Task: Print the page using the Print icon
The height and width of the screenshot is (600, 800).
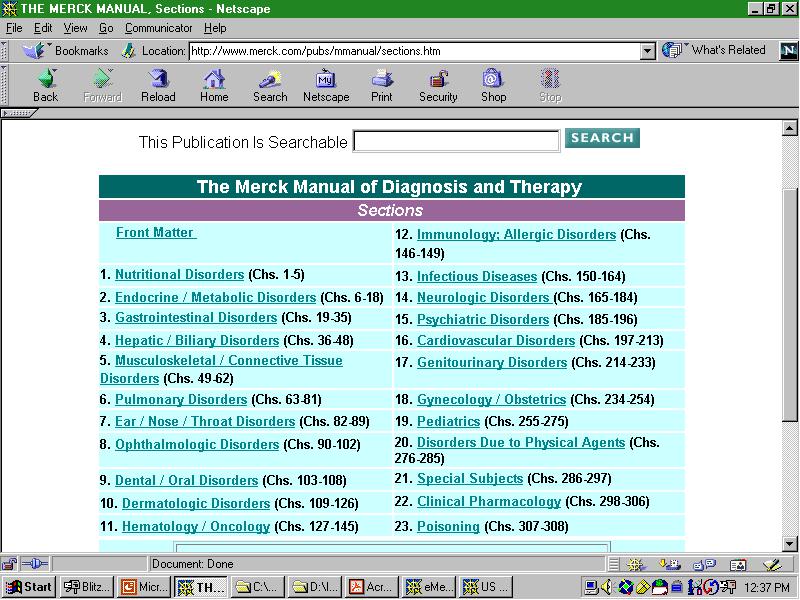Action: tap(382, 85)
